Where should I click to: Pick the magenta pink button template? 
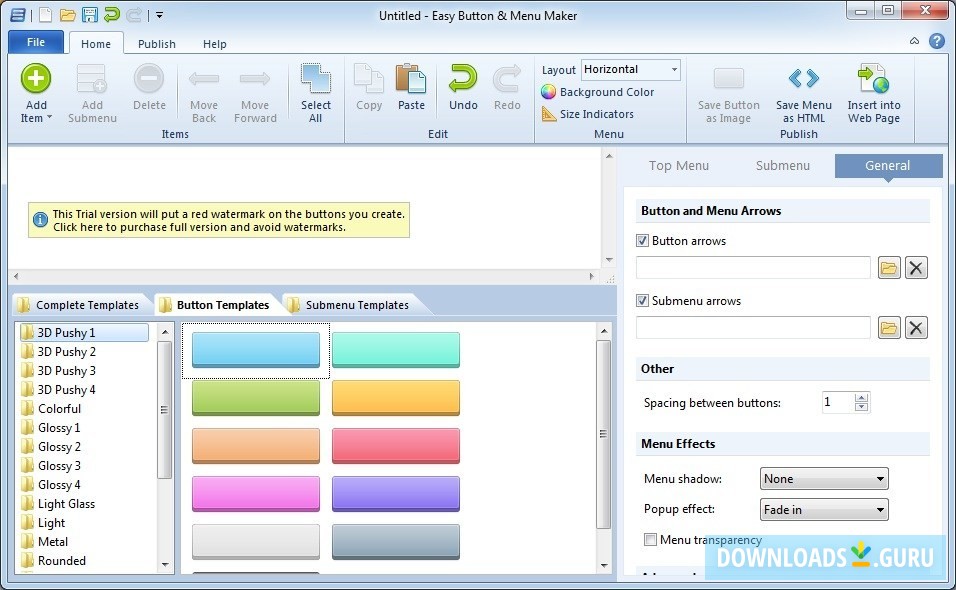(x=255, y=494)
